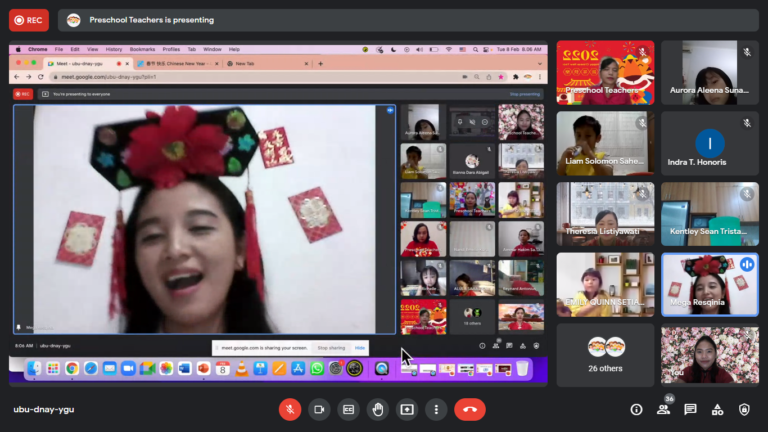Switch to the Chinese New Year browser tab
768x432 pixels.
tap(178, 63)
